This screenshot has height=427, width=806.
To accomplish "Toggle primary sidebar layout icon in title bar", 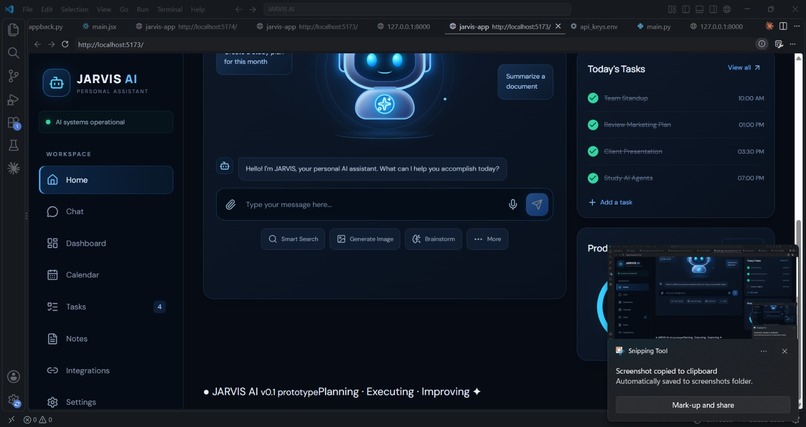I will 686,9.
